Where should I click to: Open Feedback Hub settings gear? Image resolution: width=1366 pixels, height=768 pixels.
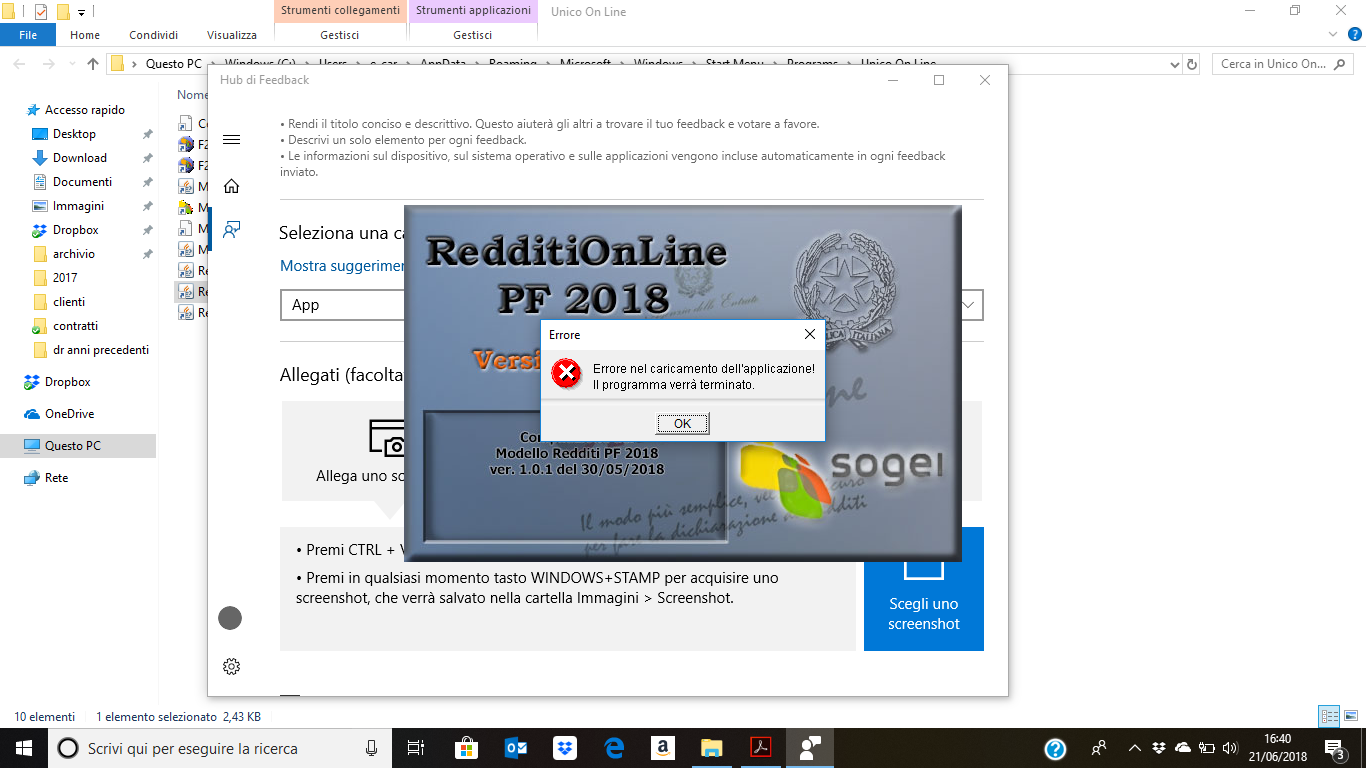(x=231, y=666)
